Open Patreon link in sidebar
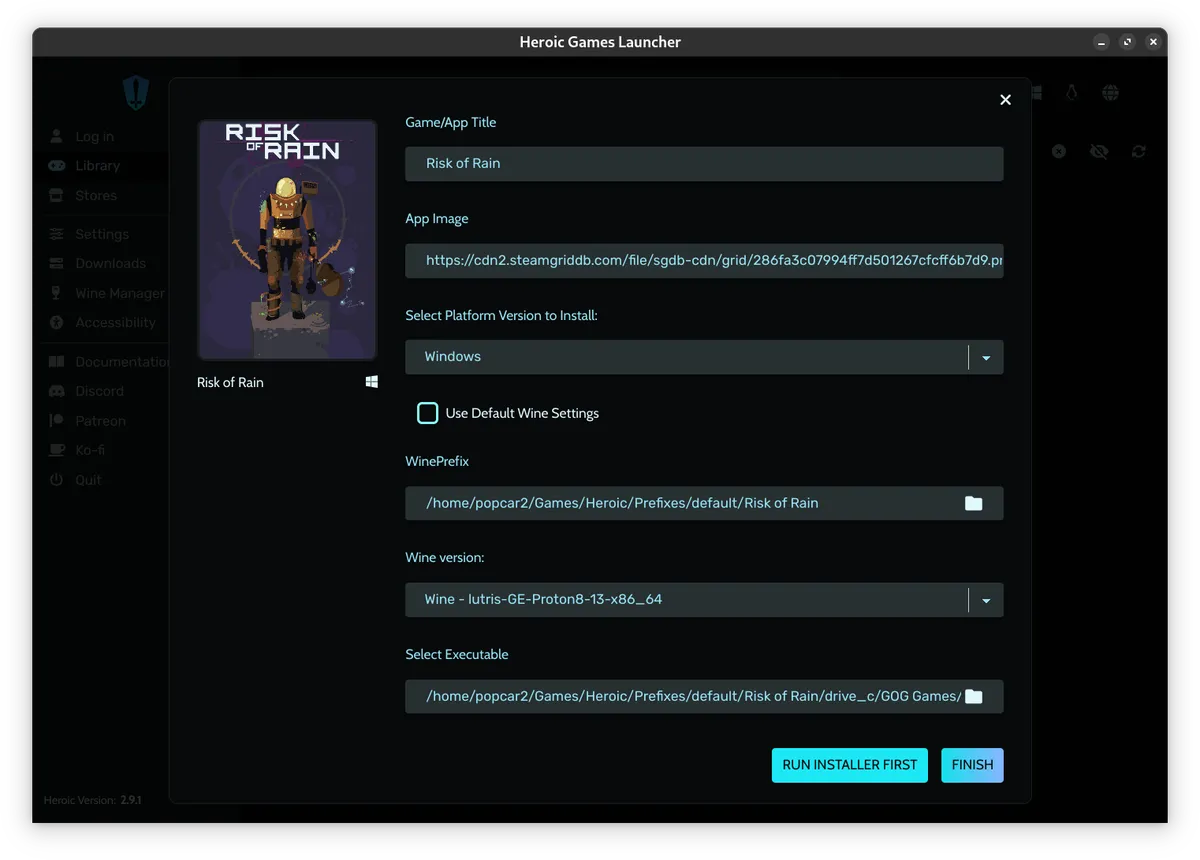The image size is (1200, 860). 100,421
